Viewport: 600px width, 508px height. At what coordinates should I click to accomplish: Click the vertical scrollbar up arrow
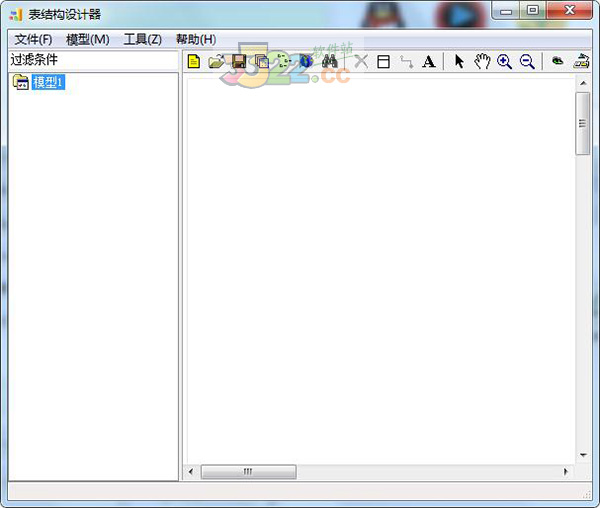[x=583, y=83]
